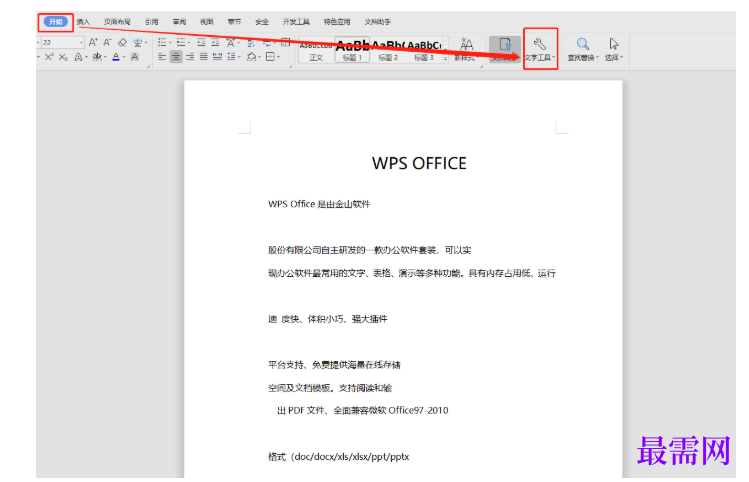Viewport: 749px width, 482px height.
Task: Open the font size dropdown showing 22
Action: point(82,43)
